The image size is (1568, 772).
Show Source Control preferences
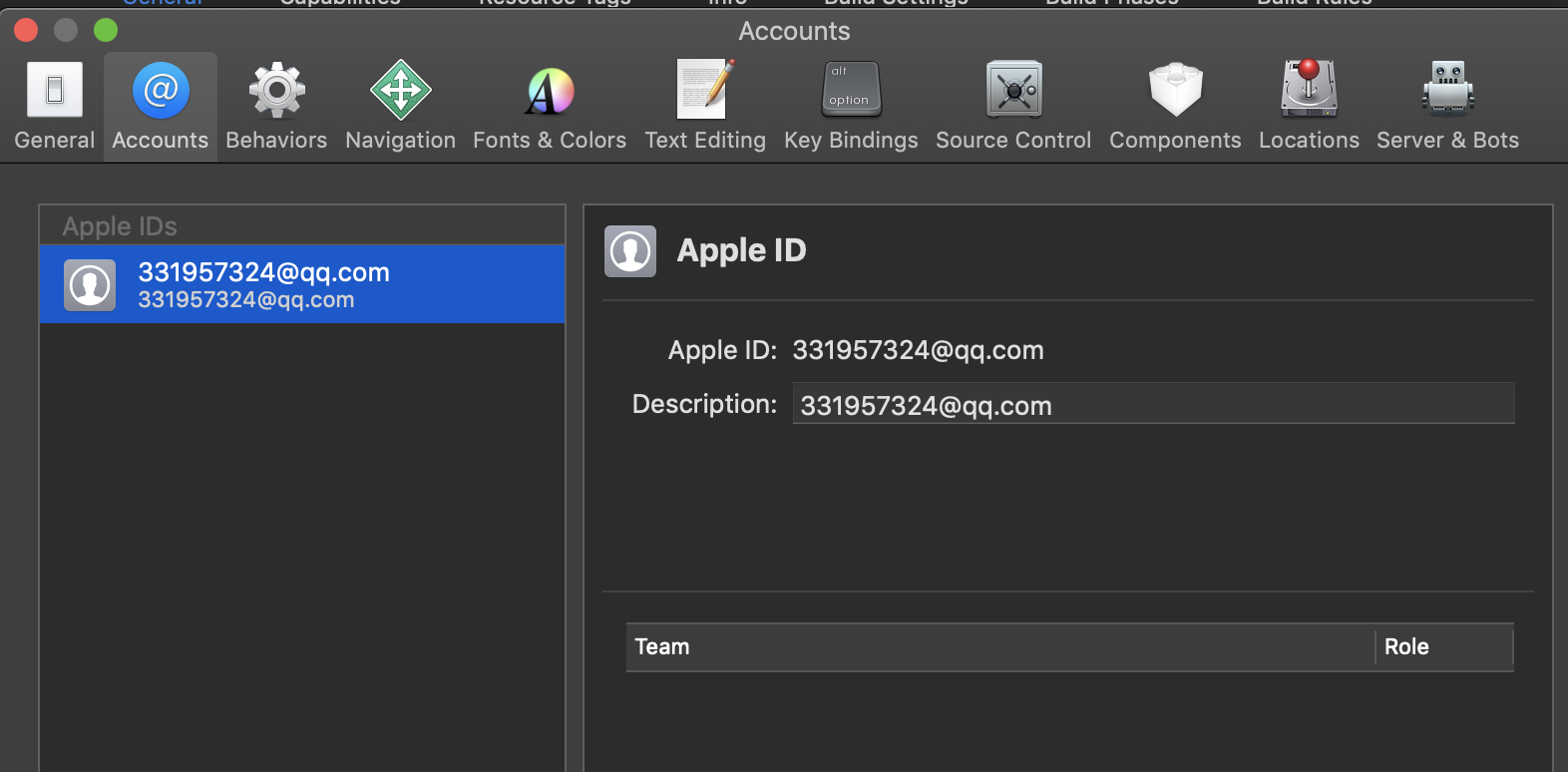coord(1013,106)
